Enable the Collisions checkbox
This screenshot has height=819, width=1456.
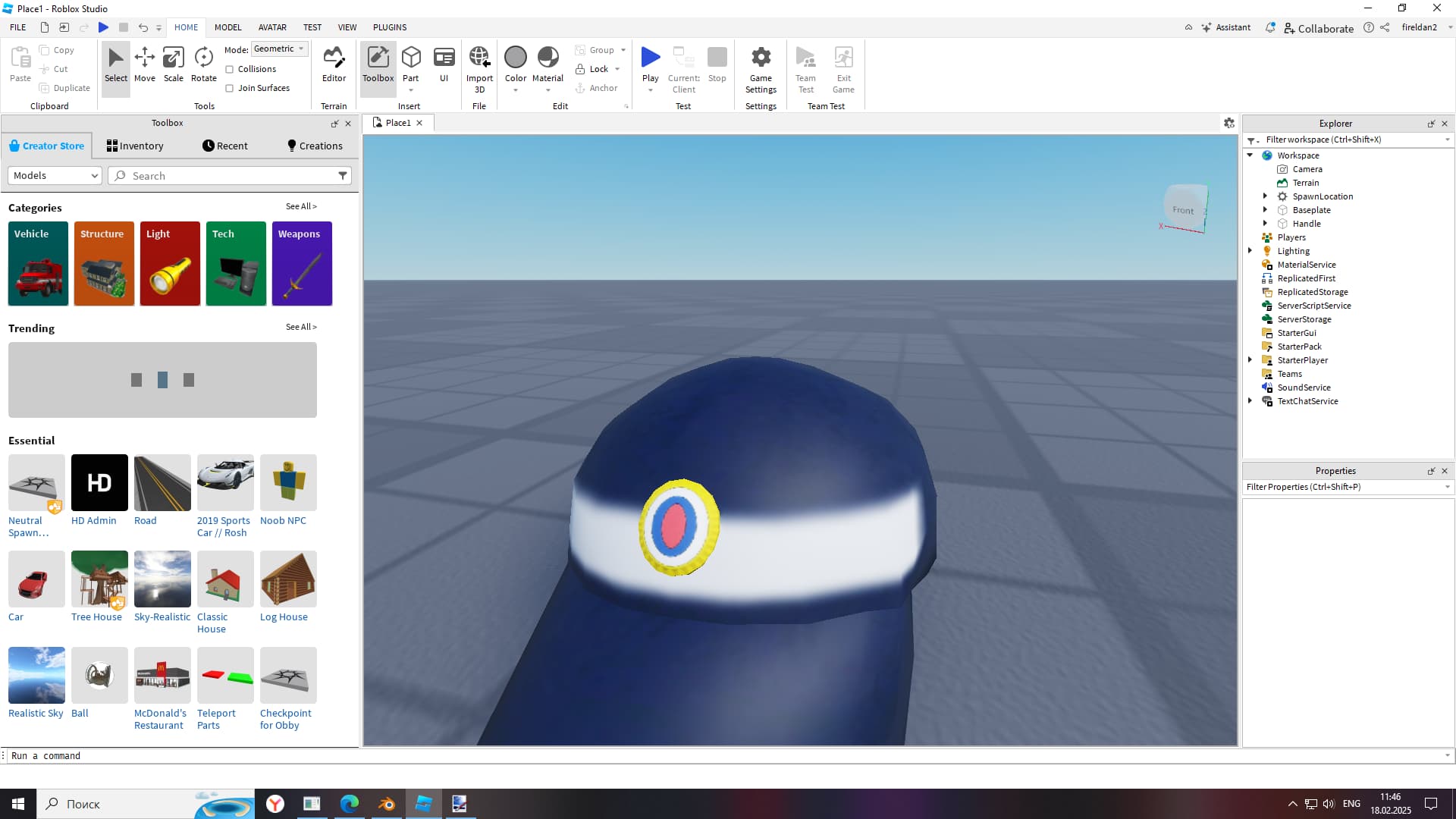pyautogui.click(x=229, y=69)
